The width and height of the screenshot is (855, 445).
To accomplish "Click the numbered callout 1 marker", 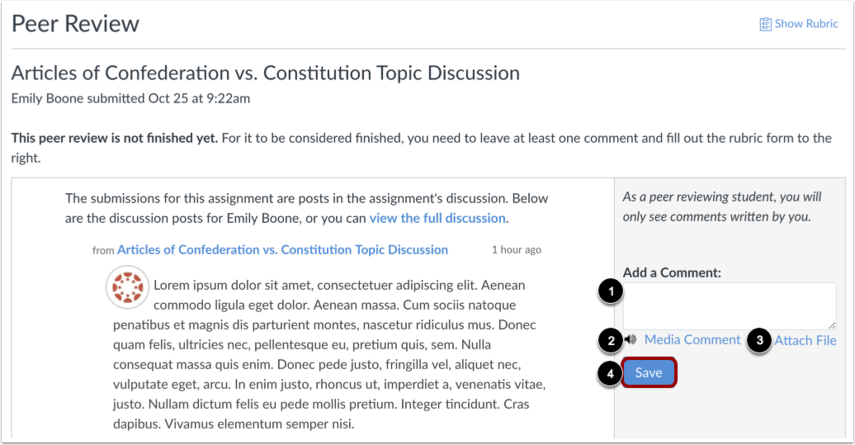I will point(611,292).
